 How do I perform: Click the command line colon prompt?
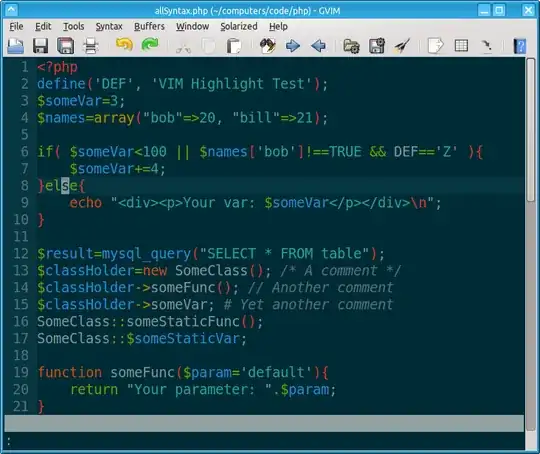[x=9, y=442]
